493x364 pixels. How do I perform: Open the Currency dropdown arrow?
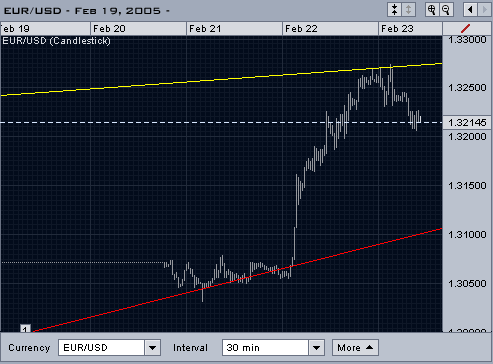pyautogui.click(x=152, y=348)
